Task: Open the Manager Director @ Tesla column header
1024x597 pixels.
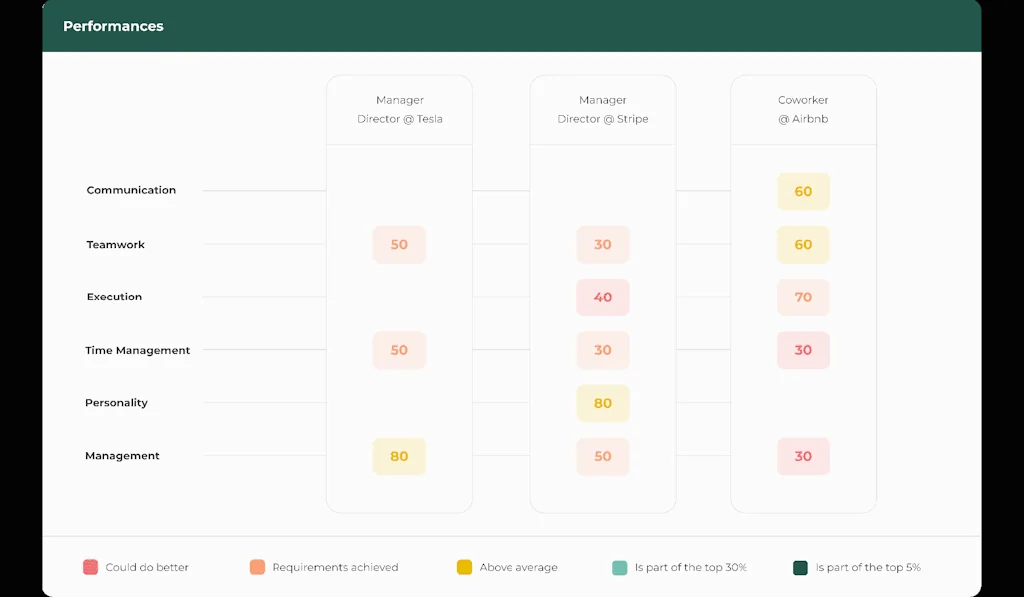Action: coord(399,109)
